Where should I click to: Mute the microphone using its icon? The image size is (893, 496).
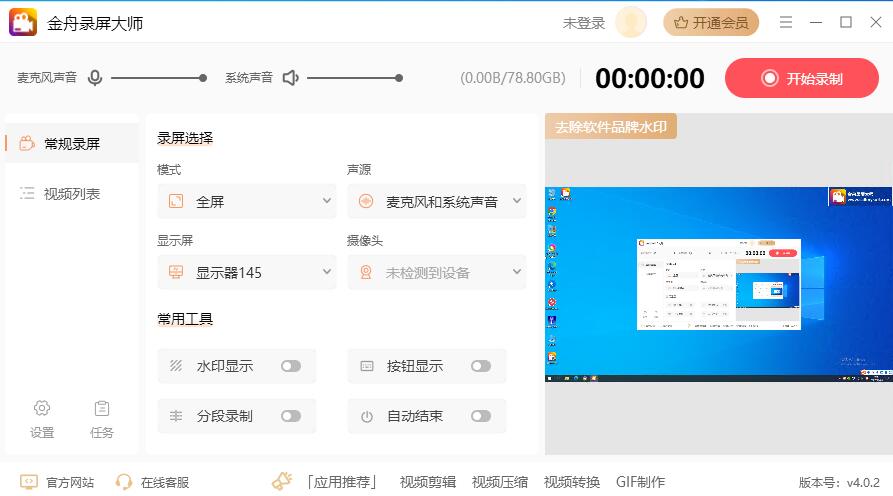coord(95,78)
